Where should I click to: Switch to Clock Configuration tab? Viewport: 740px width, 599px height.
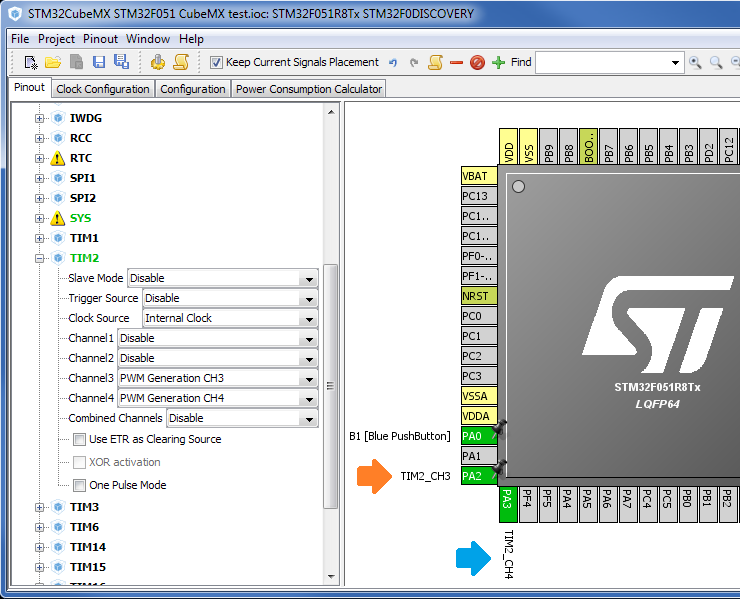pos(103,89)
